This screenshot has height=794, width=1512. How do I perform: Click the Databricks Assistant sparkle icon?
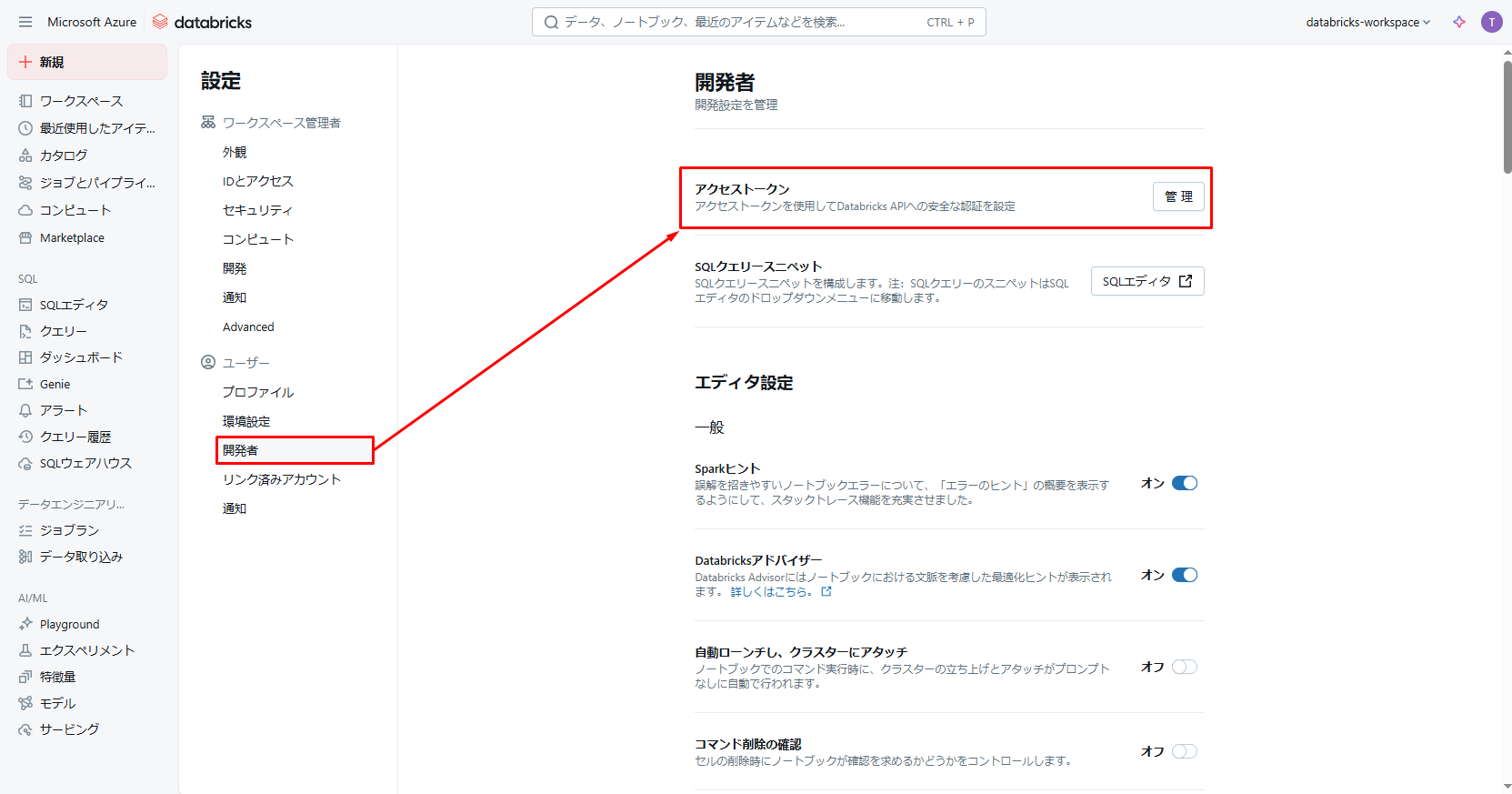coord(1459,22)
